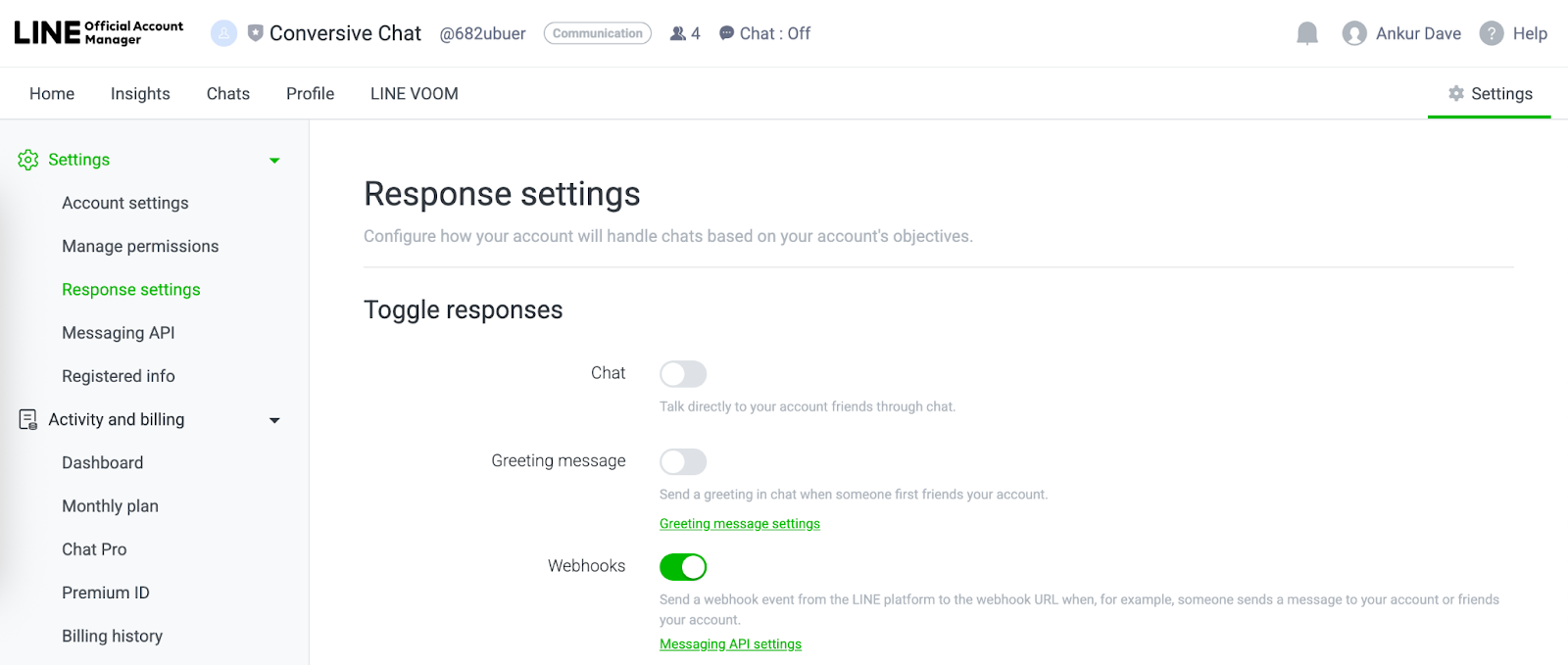This screenshot has height=665, width=1568.
Task: Open Registered info in sidebar
Action: (x=119, y=376)
